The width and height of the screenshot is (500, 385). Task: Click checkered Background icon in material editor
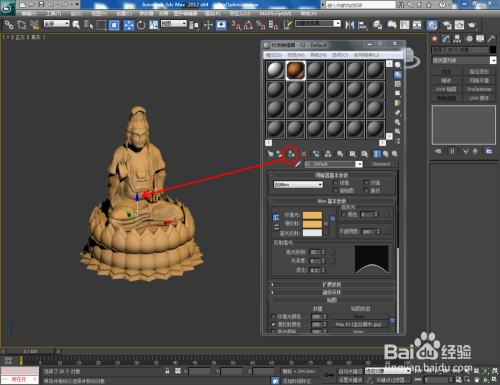pyautogui.click(x=398, y=84)
